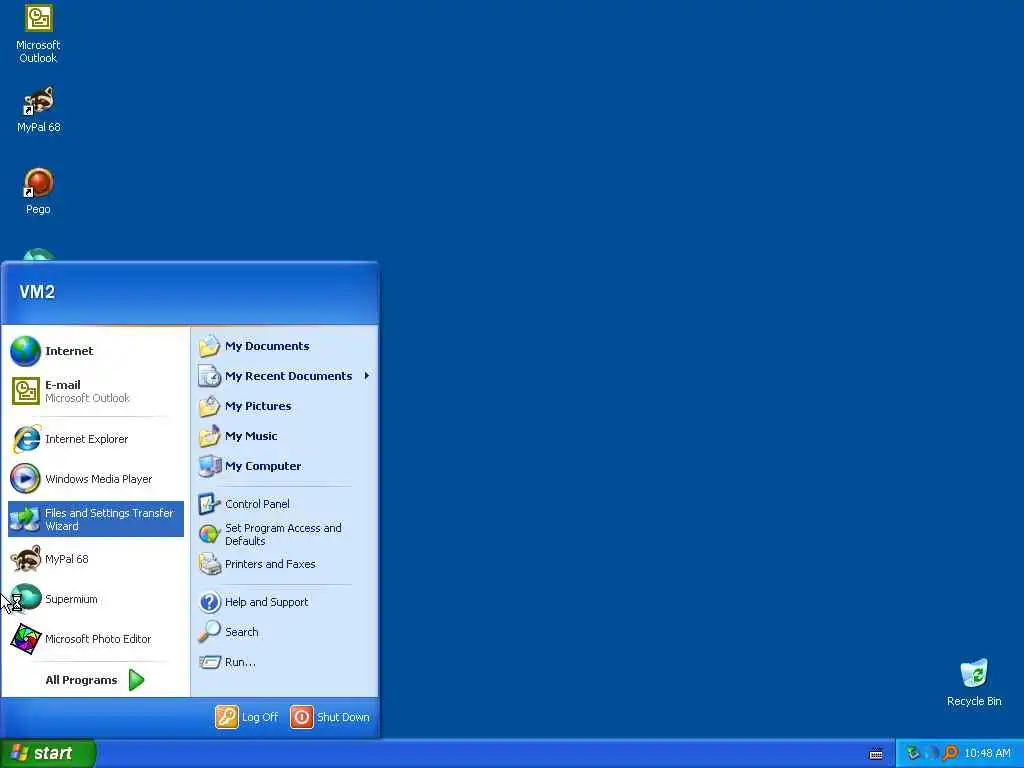Click My Recent Documents text label
This screenshot has height=768, width=1024.
[288, 376]
